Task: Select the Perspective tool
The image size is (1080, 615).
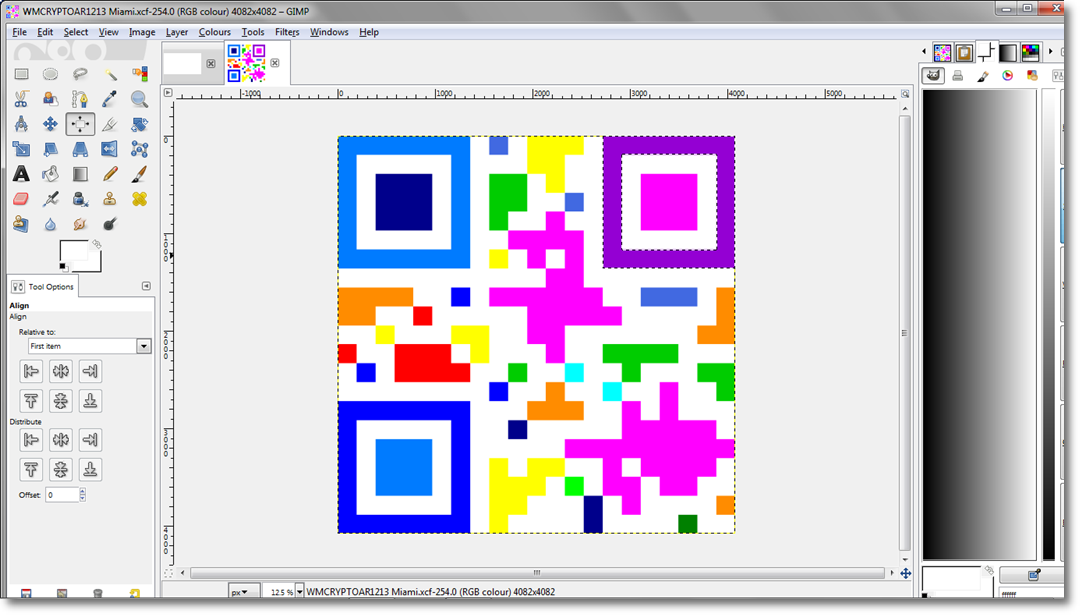Action: (x=80, y=149)
